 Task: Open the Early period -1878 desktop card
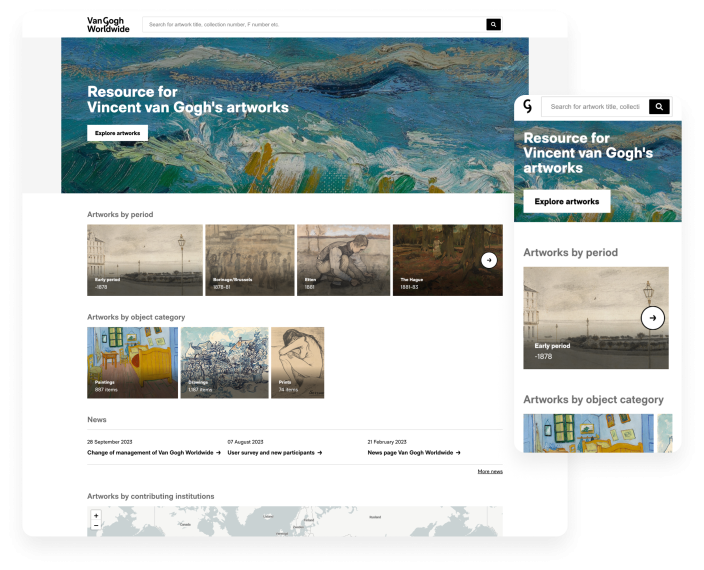(x=145, y=260)
